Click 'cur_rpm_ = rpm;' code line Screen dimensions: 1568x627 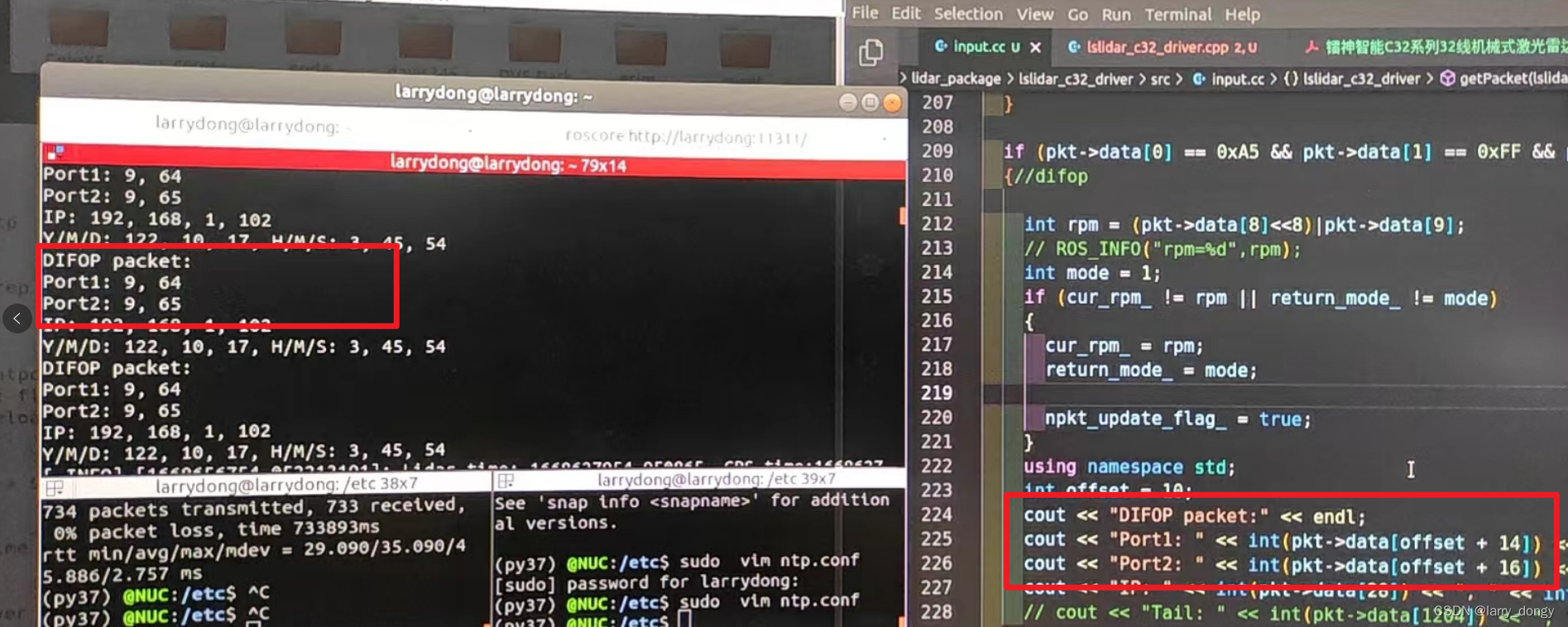tap(1124, 346)
